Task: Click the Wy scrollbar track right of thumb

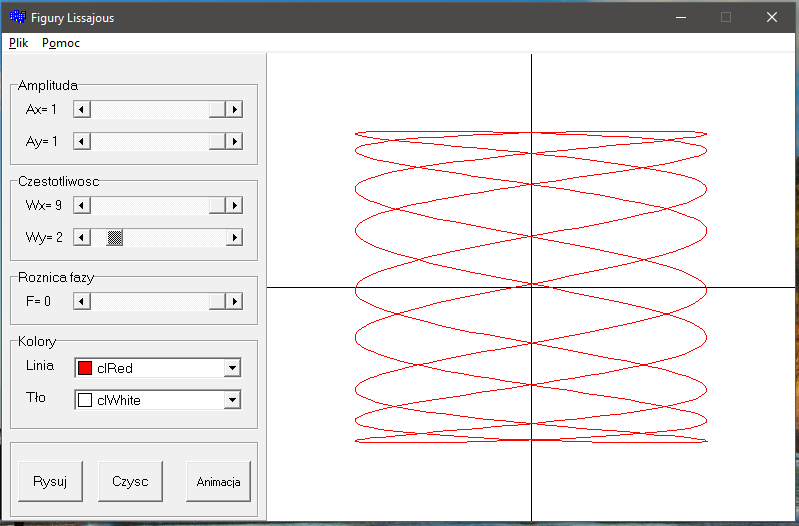Action: click(x=174, y=237)
